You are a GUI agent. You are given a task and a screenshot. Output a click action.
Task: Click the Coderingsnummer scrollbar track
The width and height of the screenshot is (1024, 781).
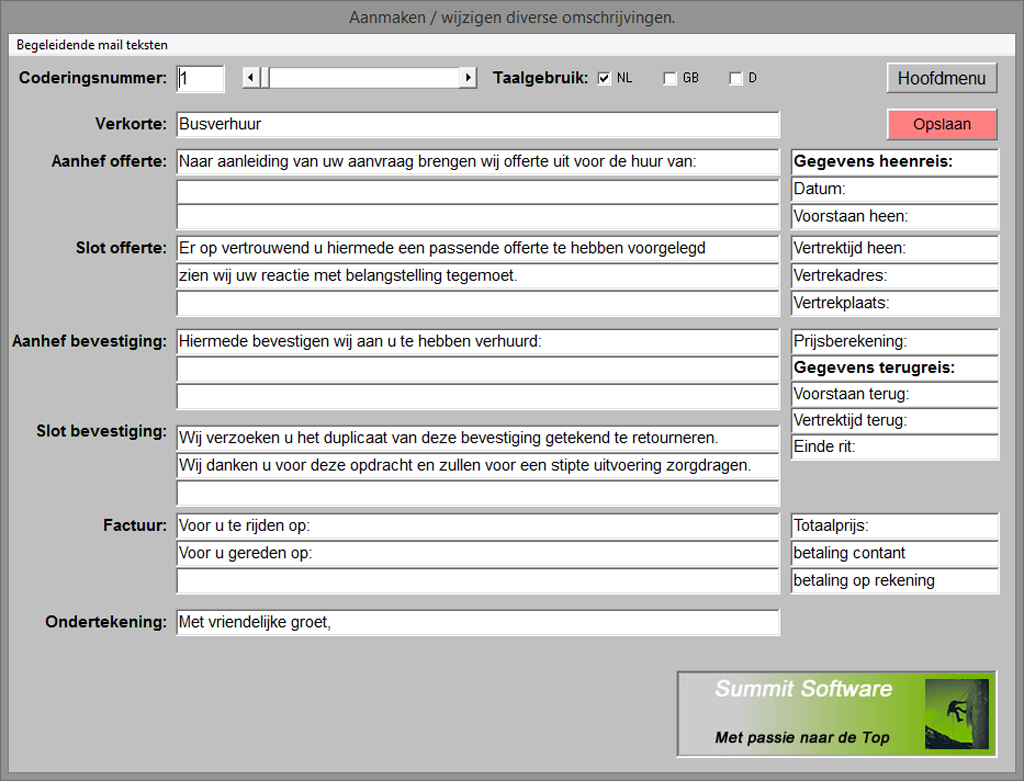coord(360,78)
